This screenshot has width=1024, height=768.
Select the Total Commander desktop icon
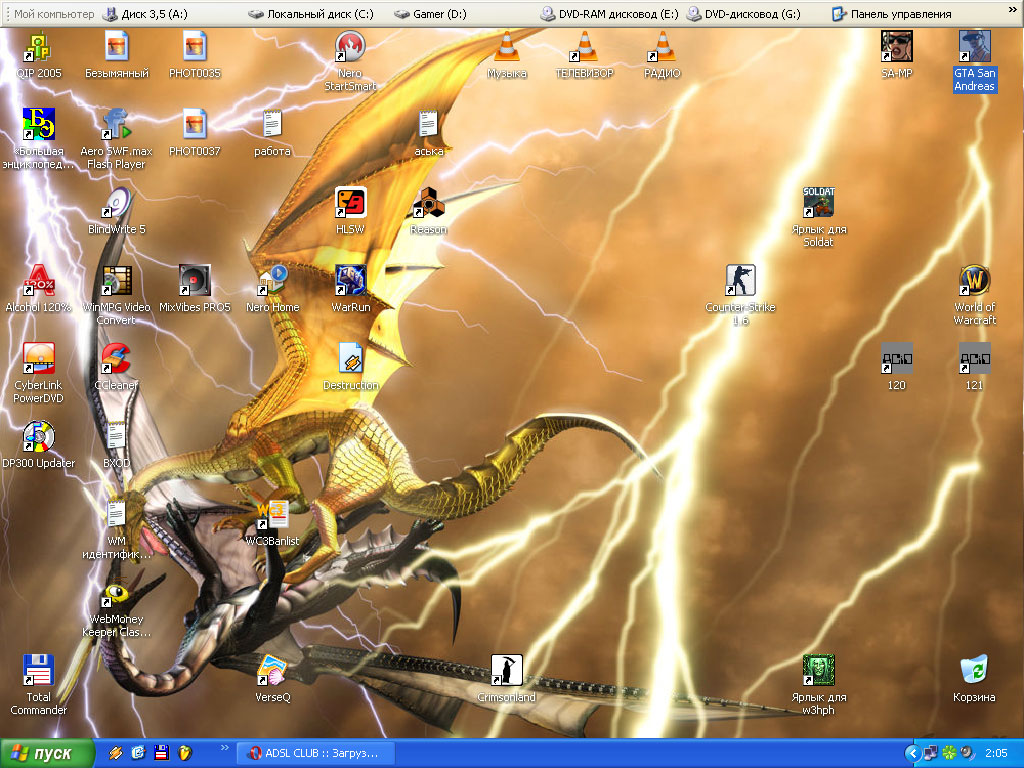point(39,684)
